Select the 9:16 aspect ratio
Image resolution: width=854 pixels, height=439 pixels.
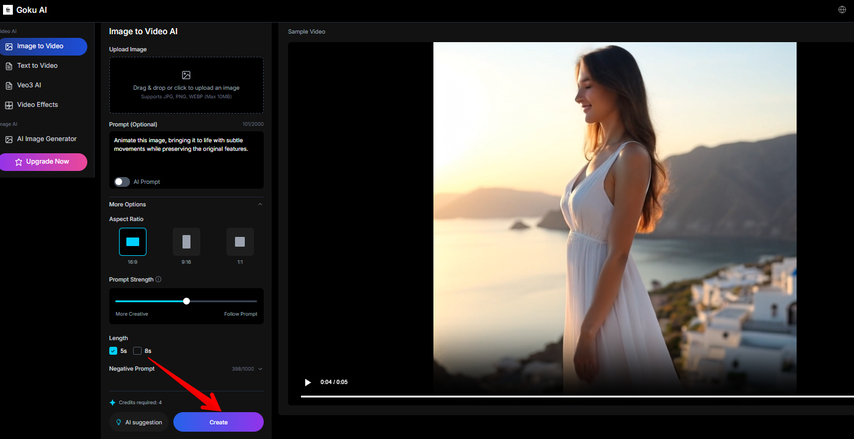click(x=186, y=242)
